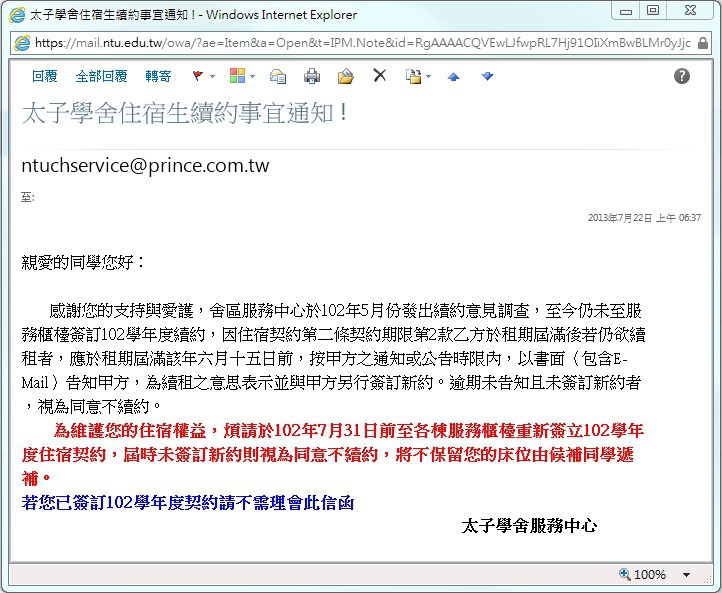Click the timestamp 2013年7月22日 上午 06:37

644,218
